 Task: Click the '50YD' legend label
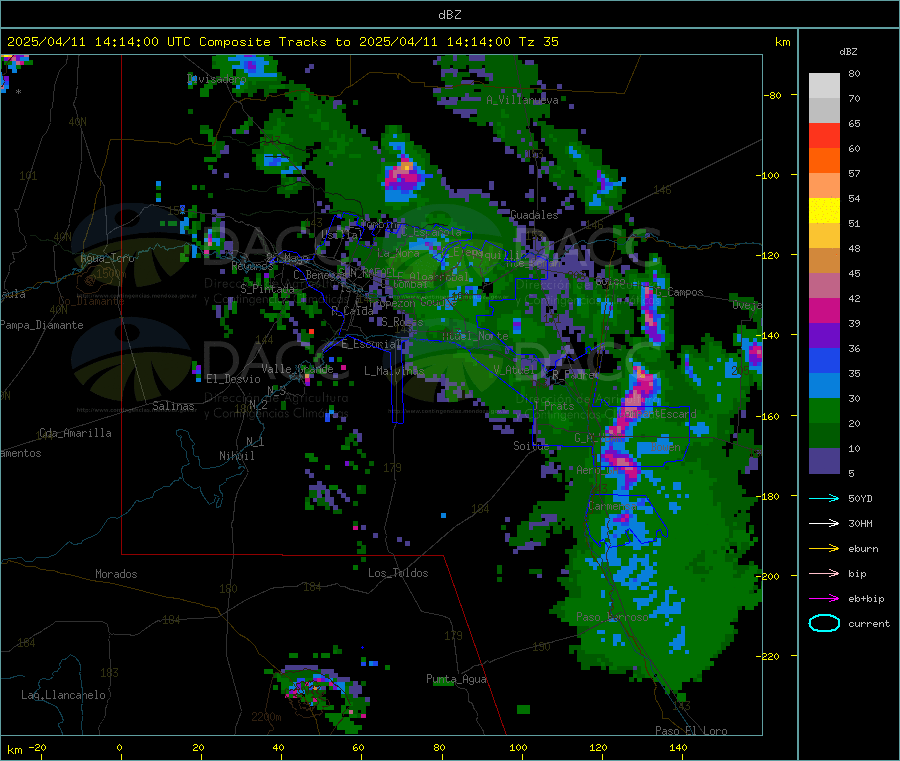[860, 498]
